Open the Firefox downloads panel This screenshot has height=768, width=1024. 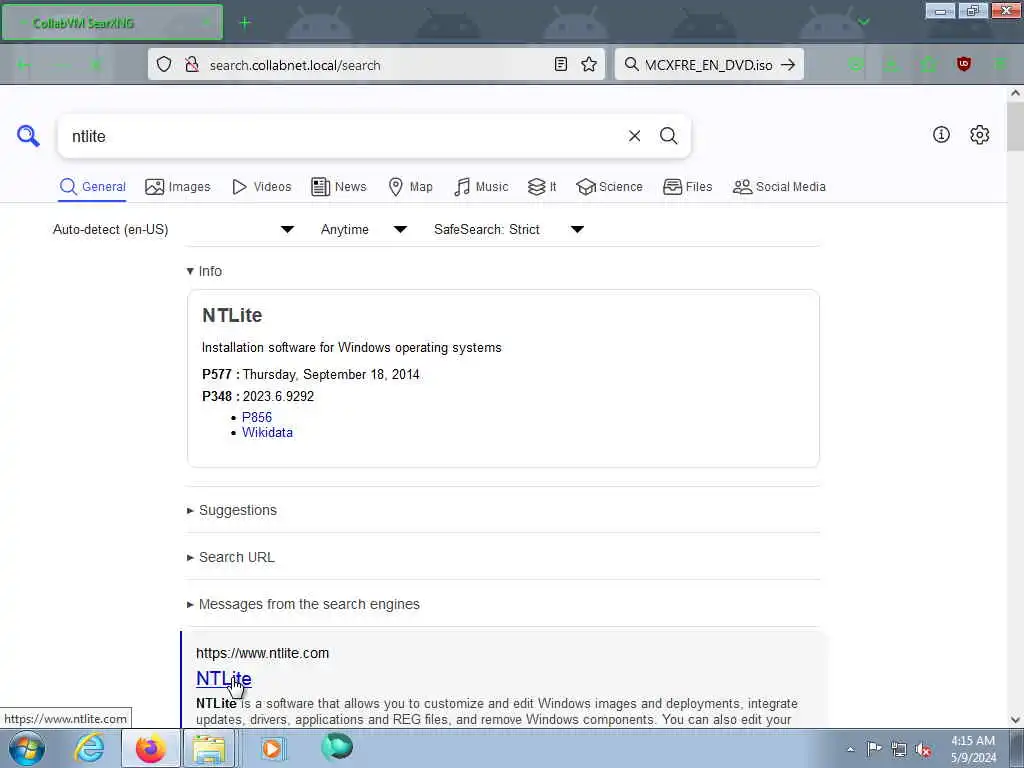pyautogui.click(x=891, y=64)
